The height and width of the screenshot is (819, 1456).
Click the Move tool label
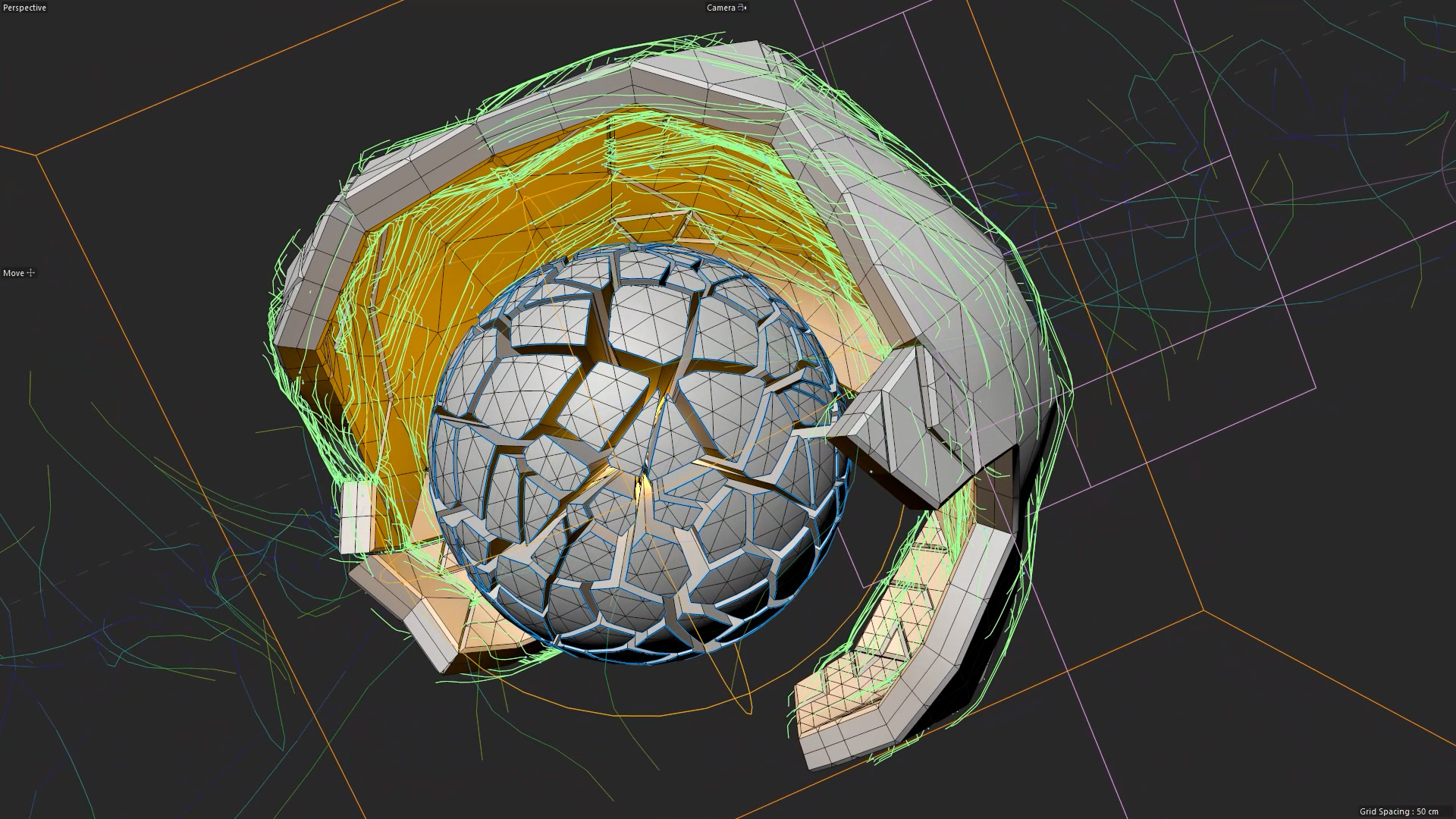[x=14, y=273]
